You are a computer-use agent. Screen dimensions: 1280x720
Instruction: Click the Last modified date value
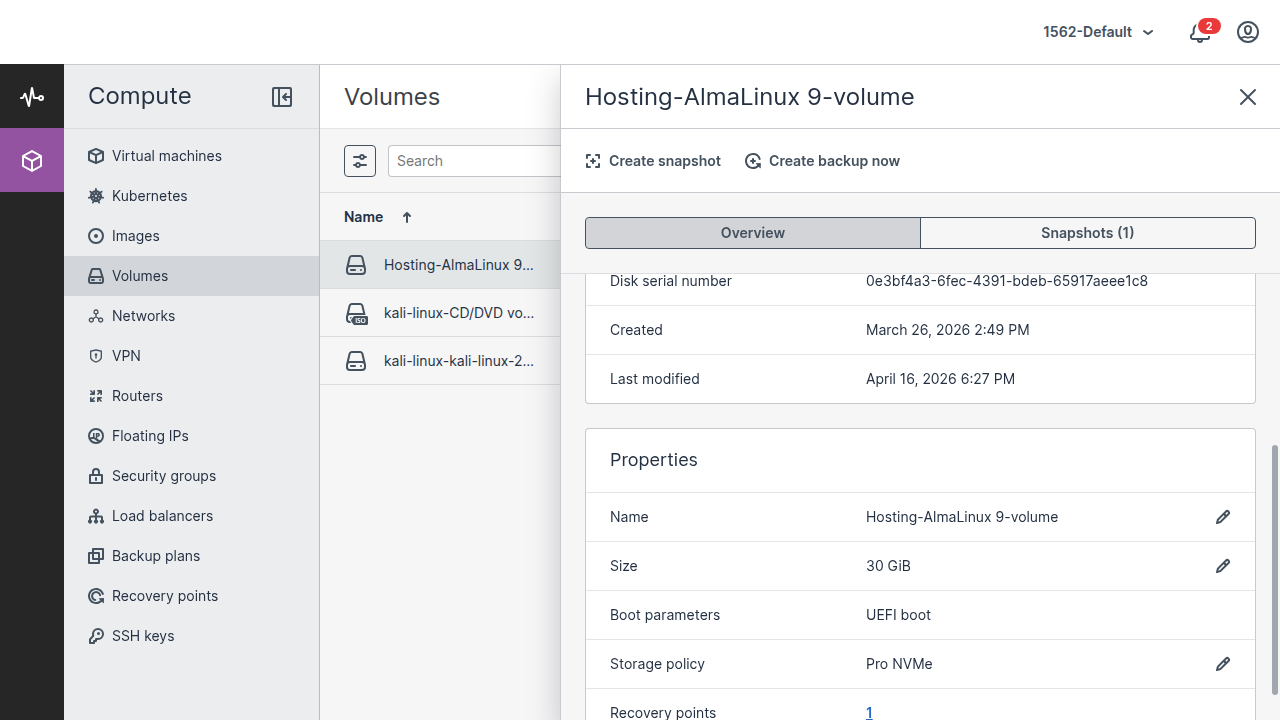coord(941,379)
